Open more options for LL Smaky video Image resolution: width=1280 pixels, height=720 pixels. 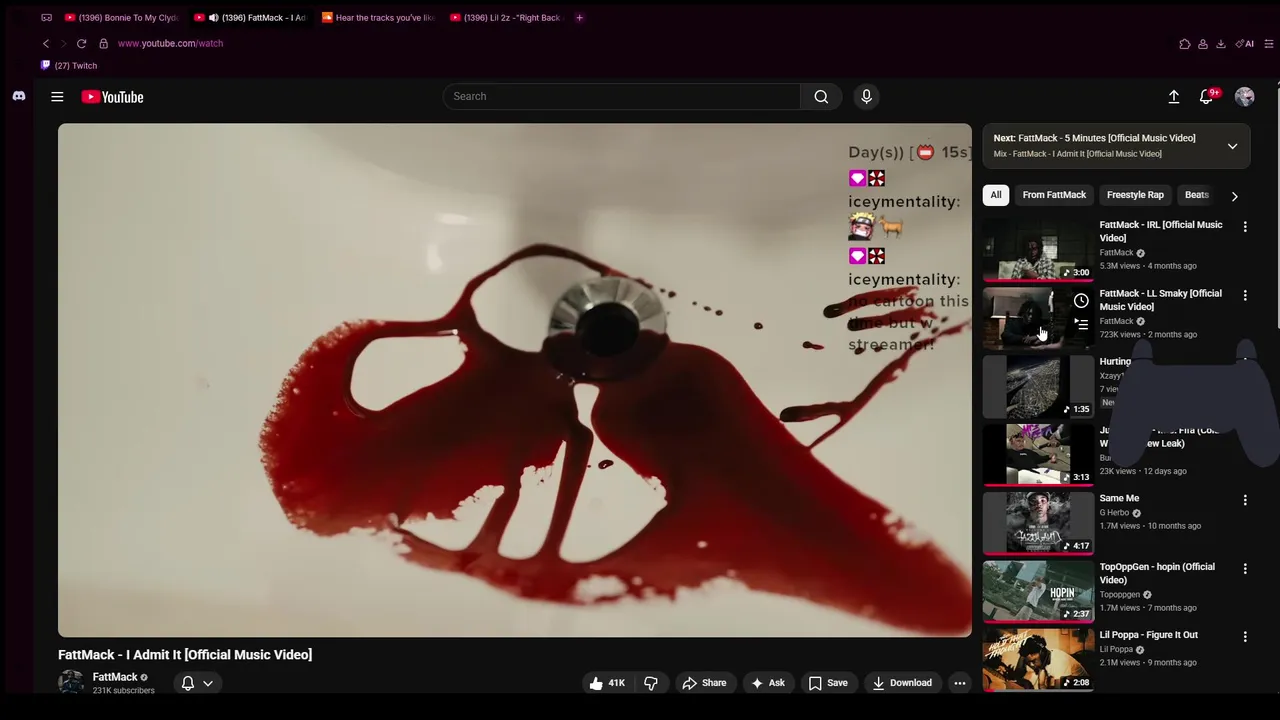coord(1245,296)
